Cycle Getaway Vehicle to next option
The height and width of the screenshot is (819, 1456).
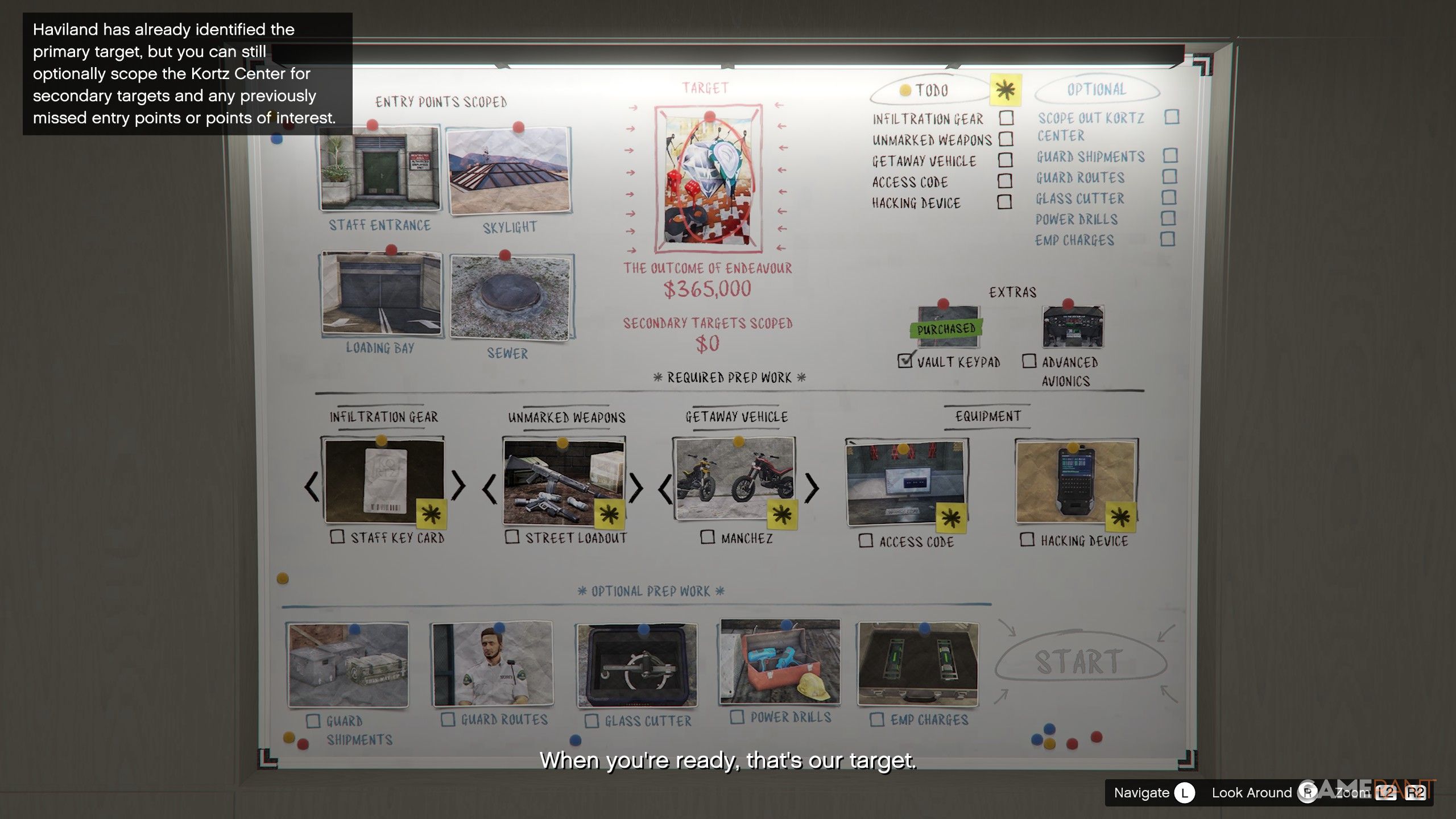(812, 487)
